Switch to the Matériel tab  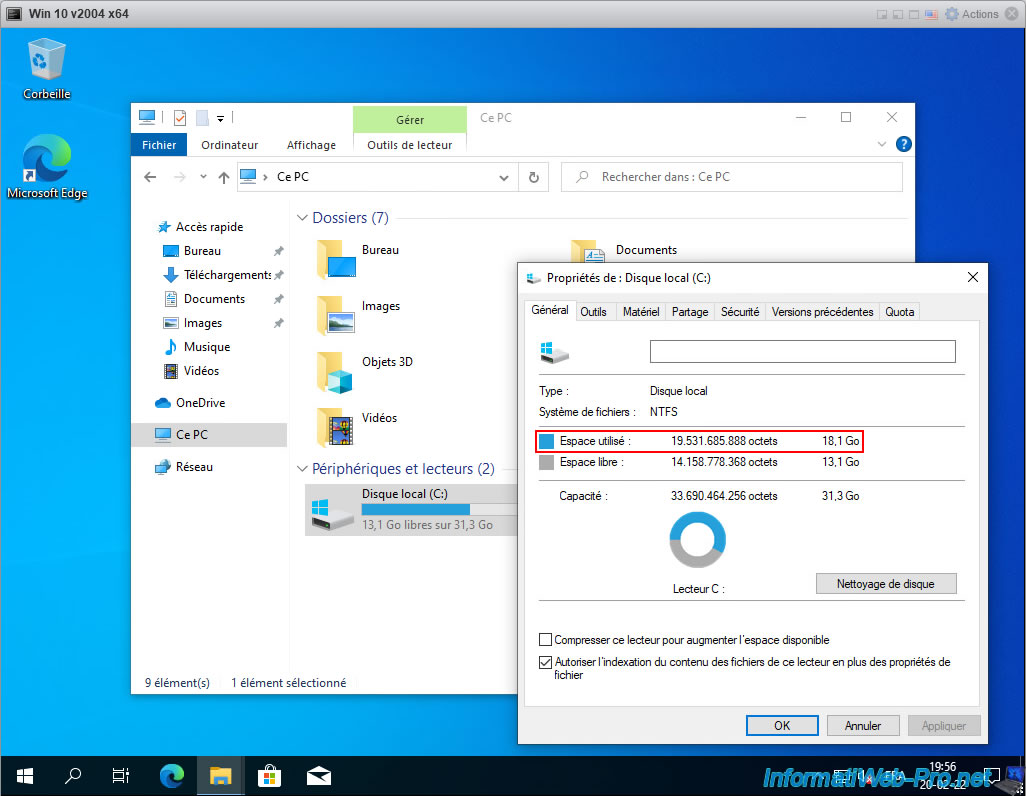(x=641, y=312)
